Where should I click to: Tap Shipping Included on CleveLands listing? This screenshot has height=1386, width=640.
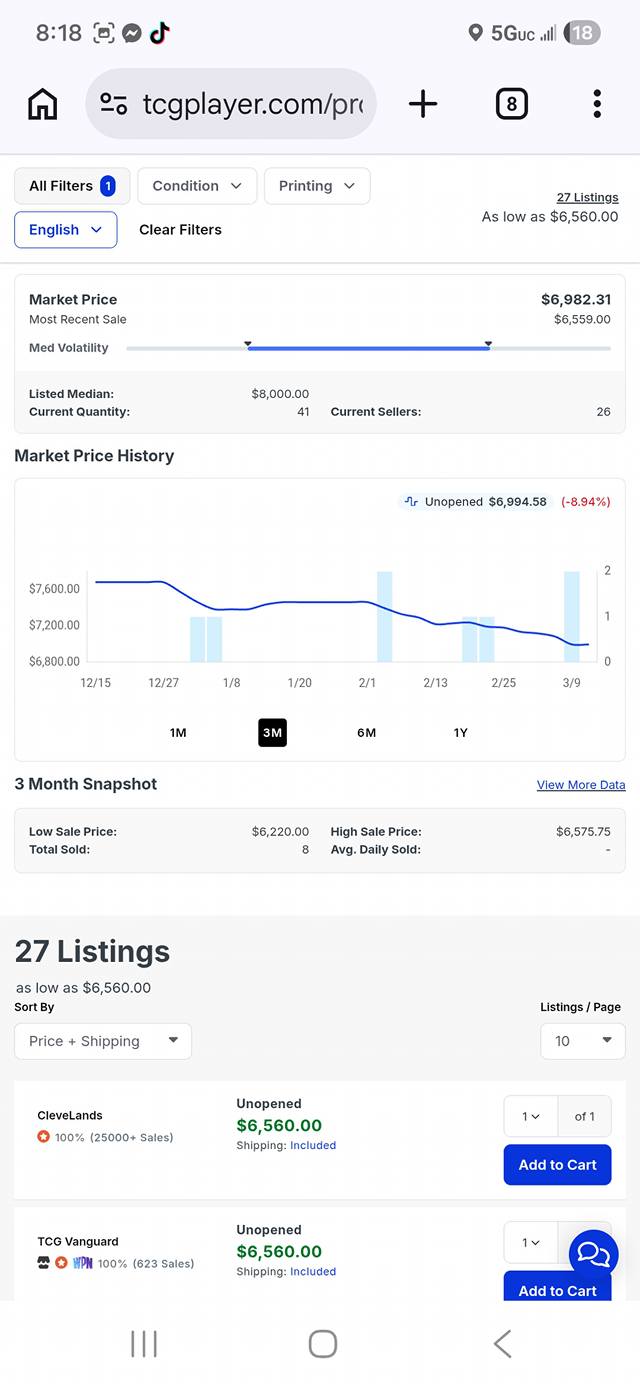[x=286, y=1146]
